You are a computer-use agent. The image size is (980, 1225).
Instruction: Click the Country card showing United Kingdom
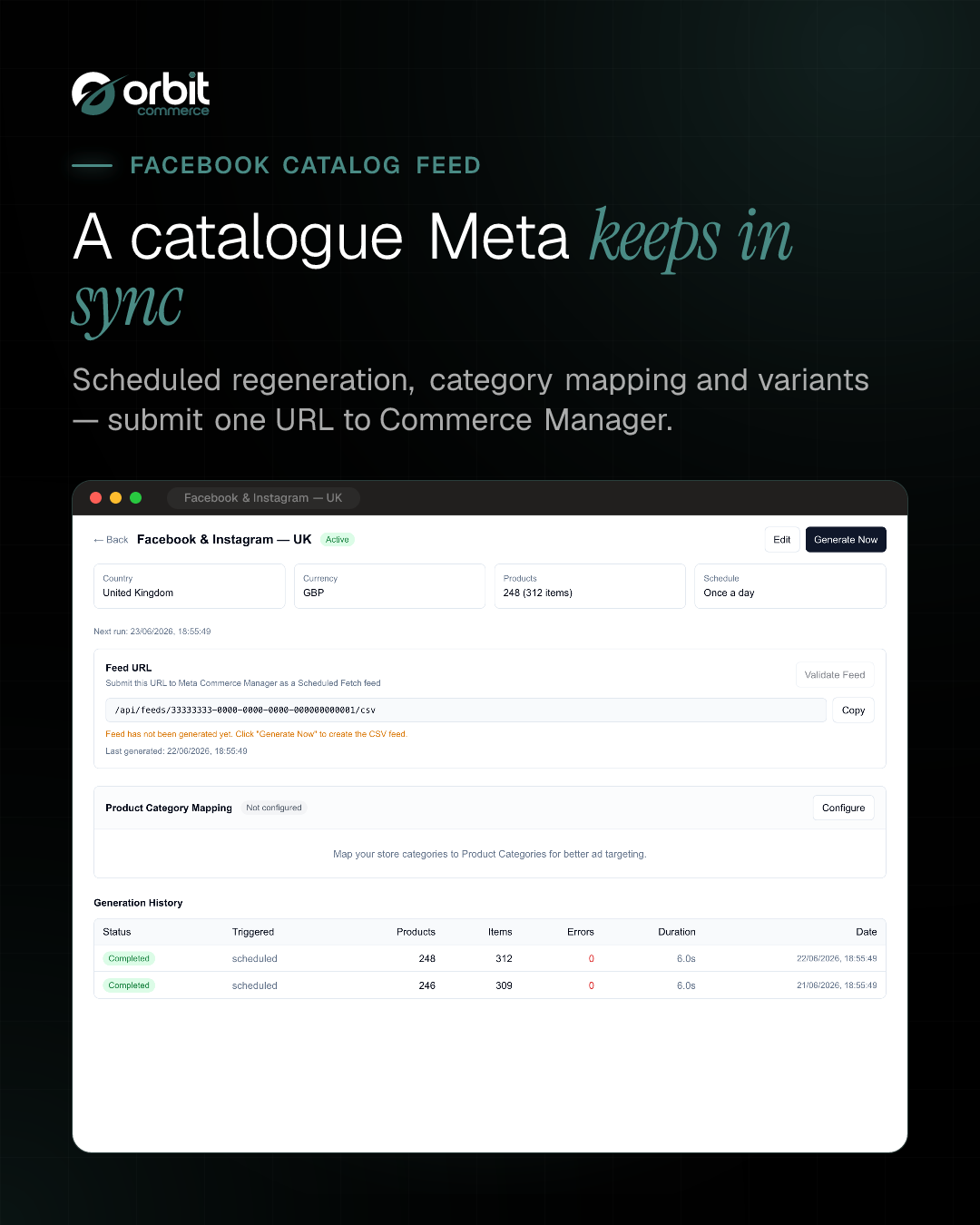point(190,586)
